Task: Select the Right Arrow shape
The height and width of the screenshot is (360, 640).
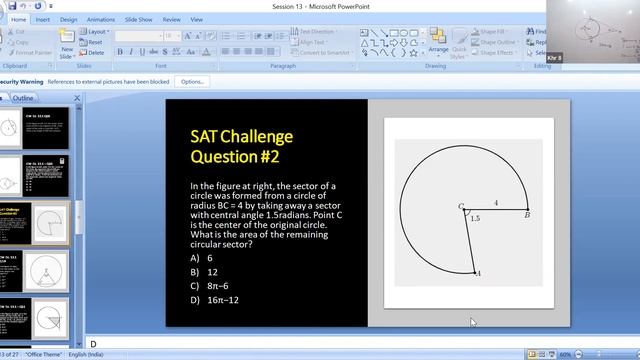Action: coord(394,43)
